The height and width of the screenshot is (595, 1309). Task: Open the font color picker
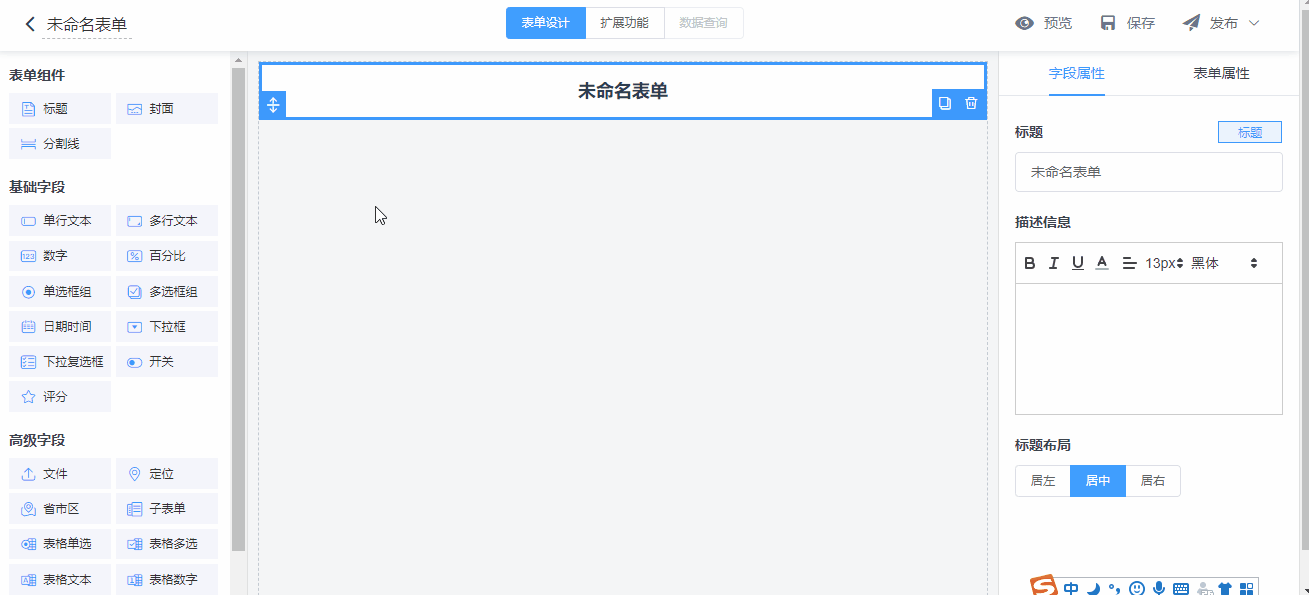[1102, 263]
